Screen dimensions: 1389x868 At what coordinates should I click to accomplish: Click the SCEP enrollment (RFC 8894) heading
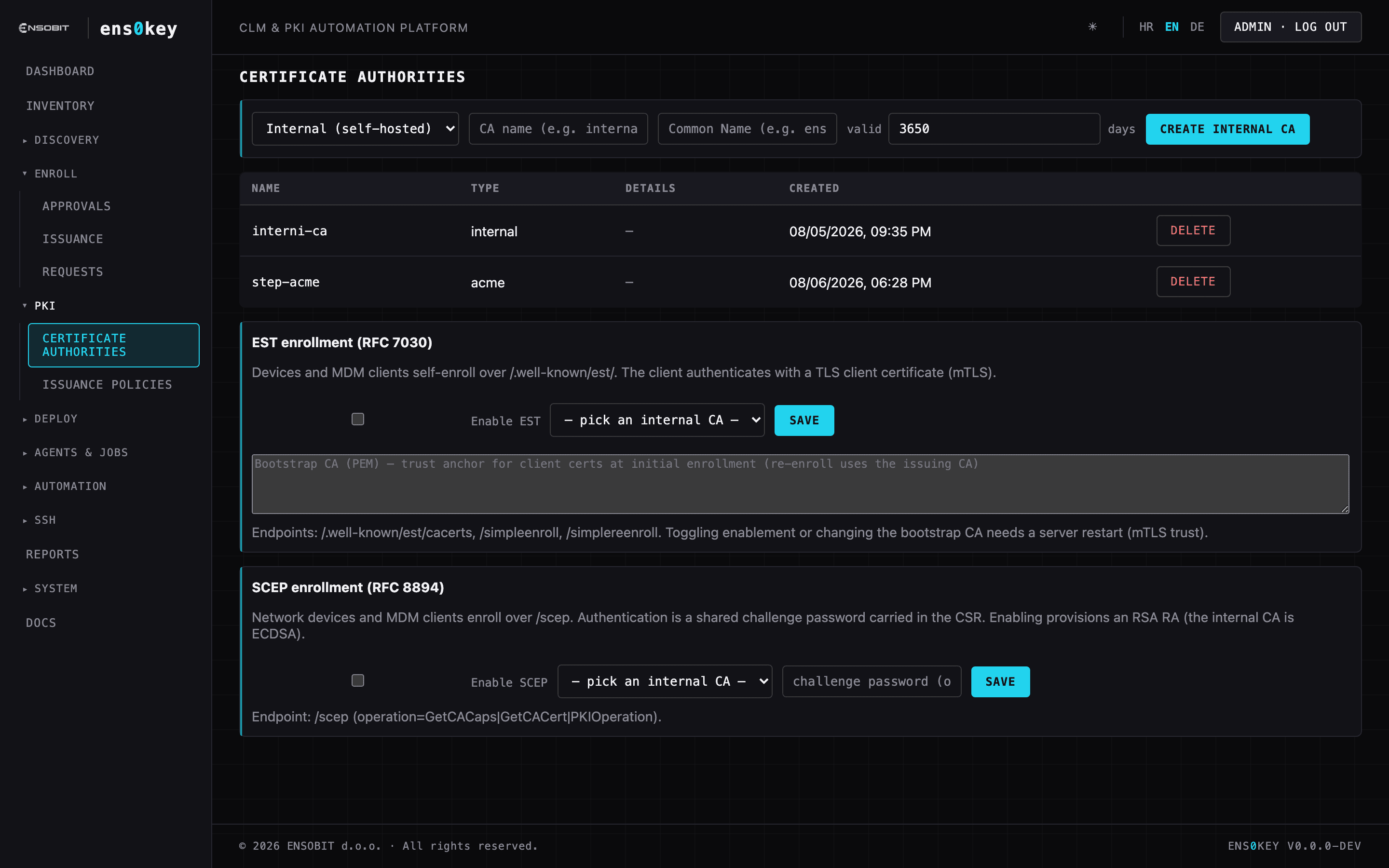pos(348,587)
